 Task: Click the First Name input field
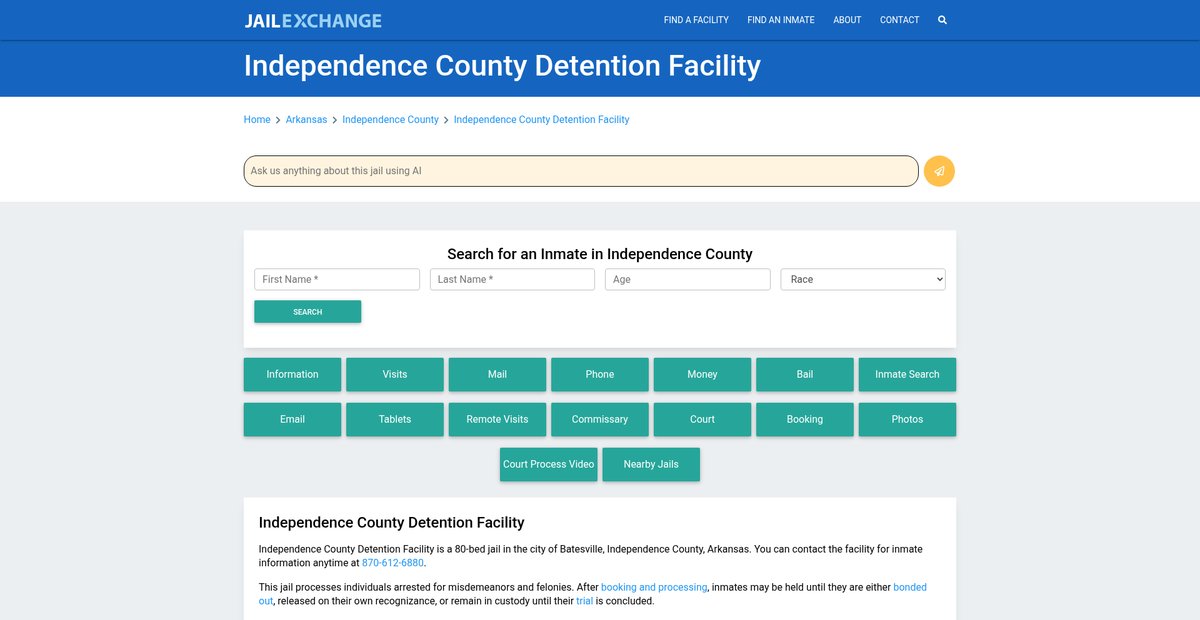(x=337, y=280)
